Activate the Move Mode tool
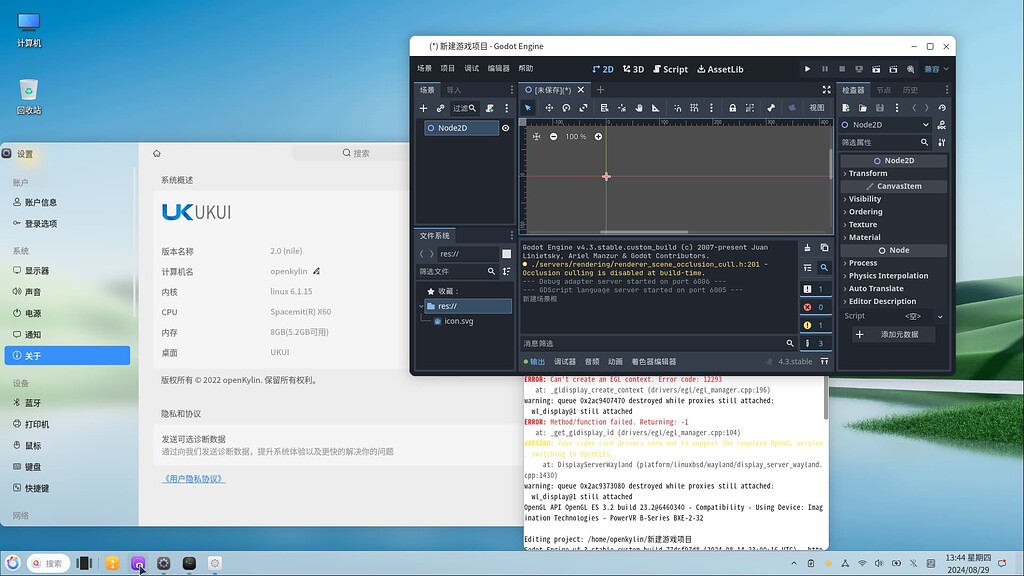 click(x=549, y=108)
